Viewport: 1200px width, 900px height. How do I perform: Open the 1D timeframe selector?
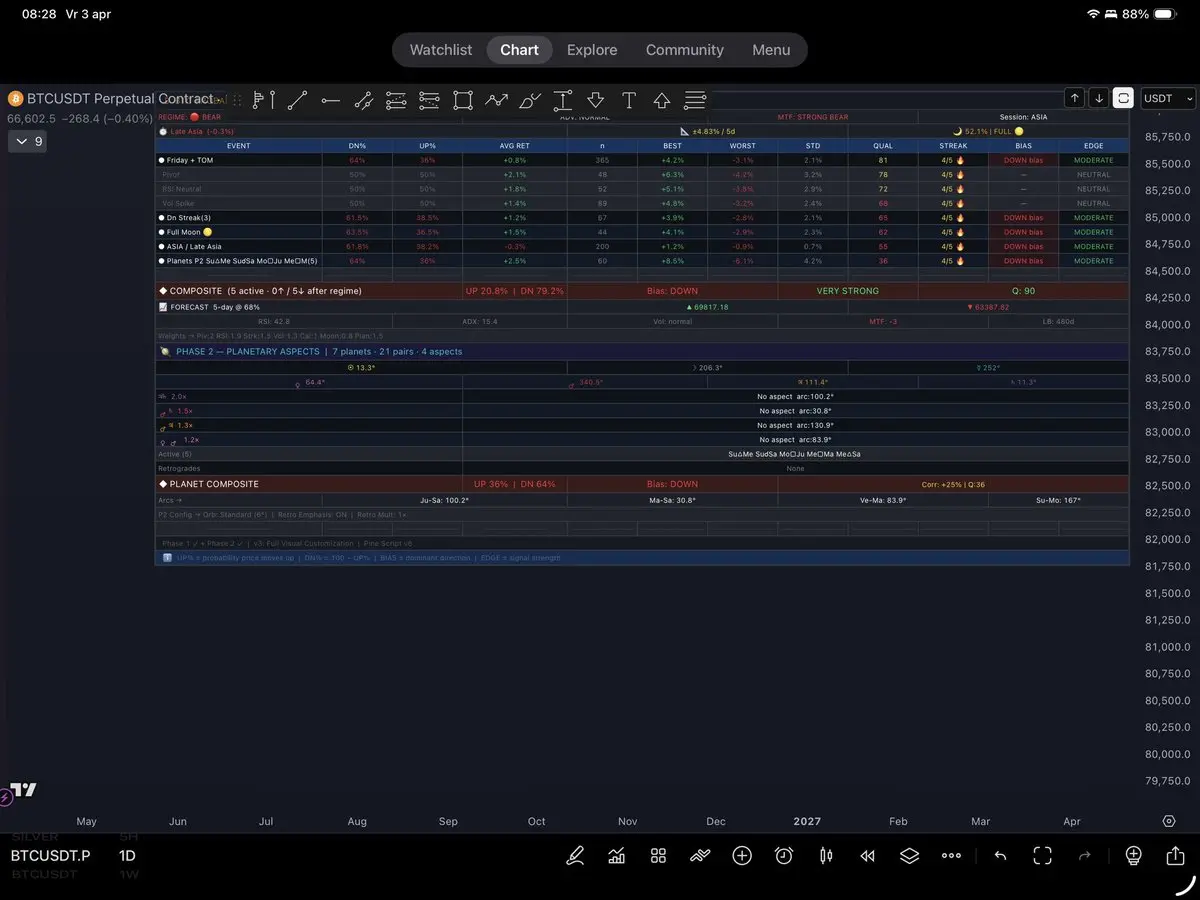[127, 856]
